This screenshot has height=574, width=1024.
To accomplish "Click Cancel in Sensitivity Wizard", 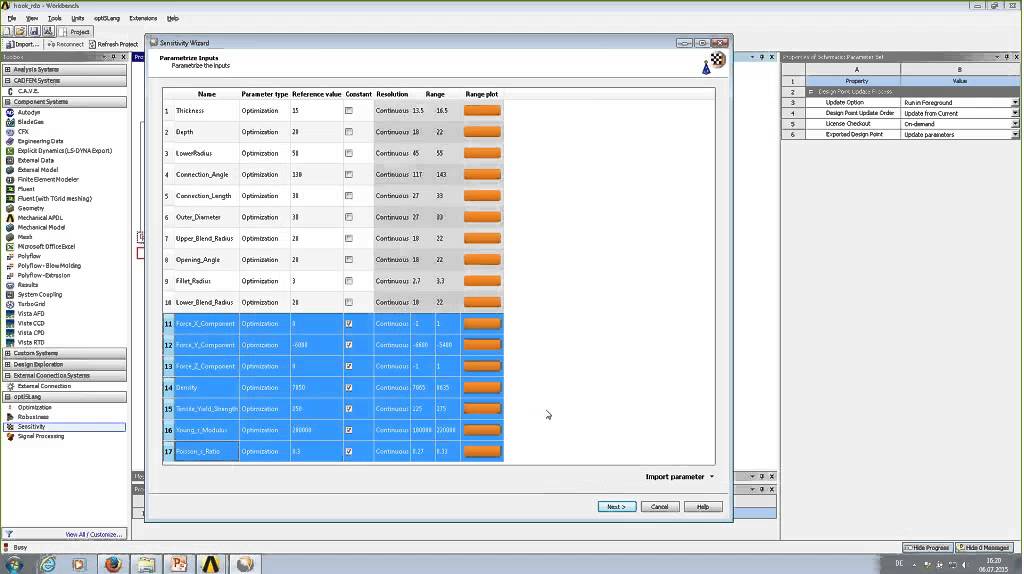I will pos(660,507).
